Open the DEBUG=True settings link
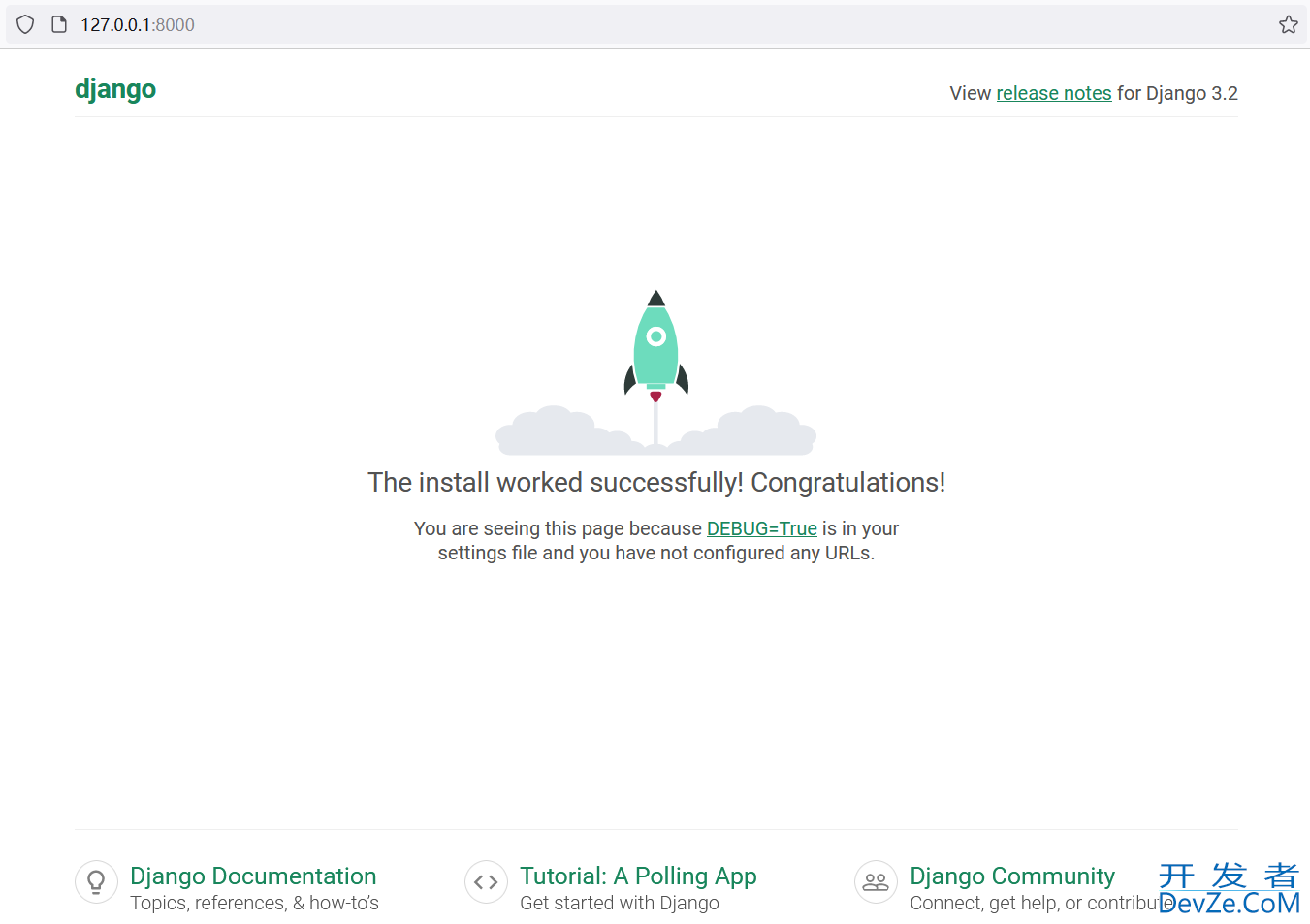 coord(762,528)
